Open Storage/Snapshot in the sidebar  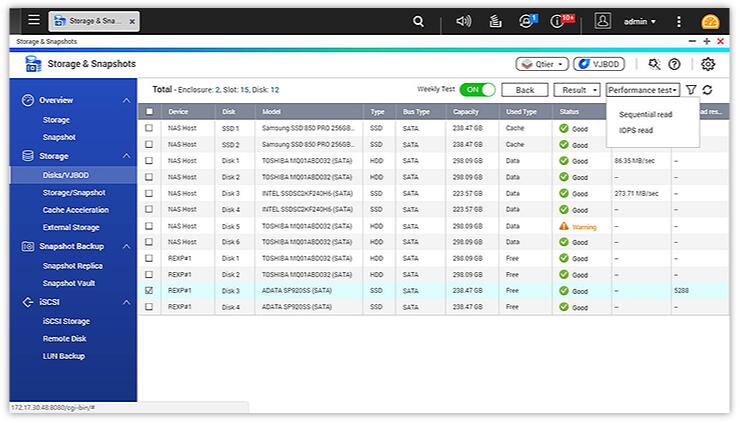(x=74, y=193)
